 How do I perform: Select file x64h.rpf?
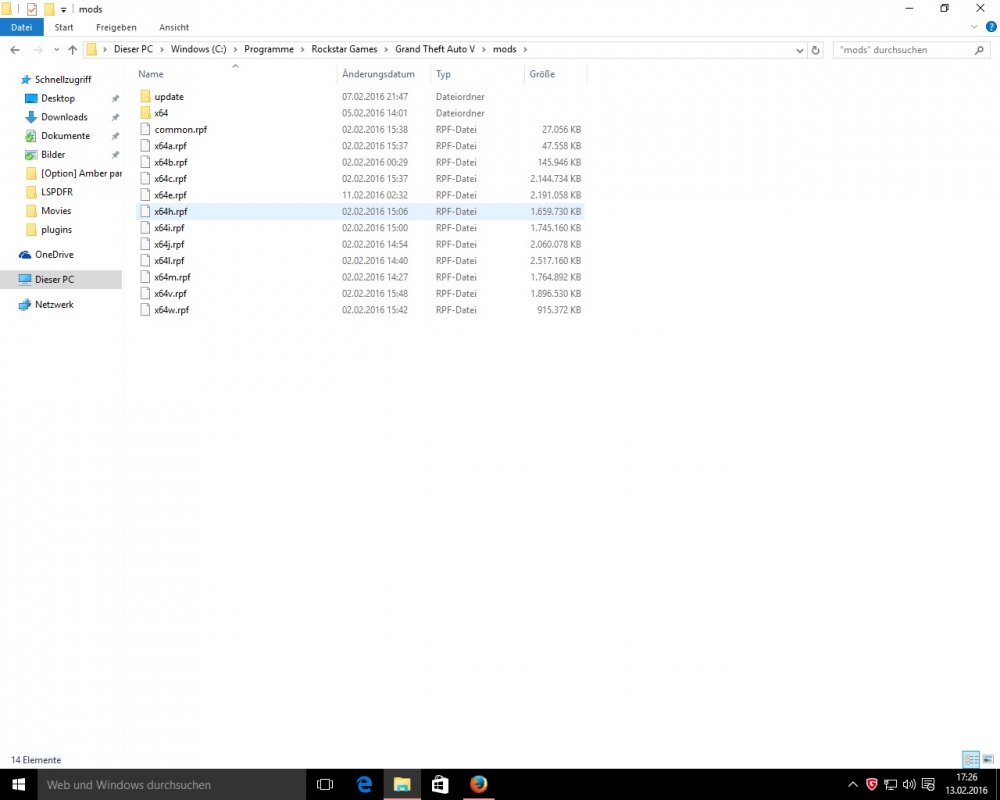coord(170,211)
